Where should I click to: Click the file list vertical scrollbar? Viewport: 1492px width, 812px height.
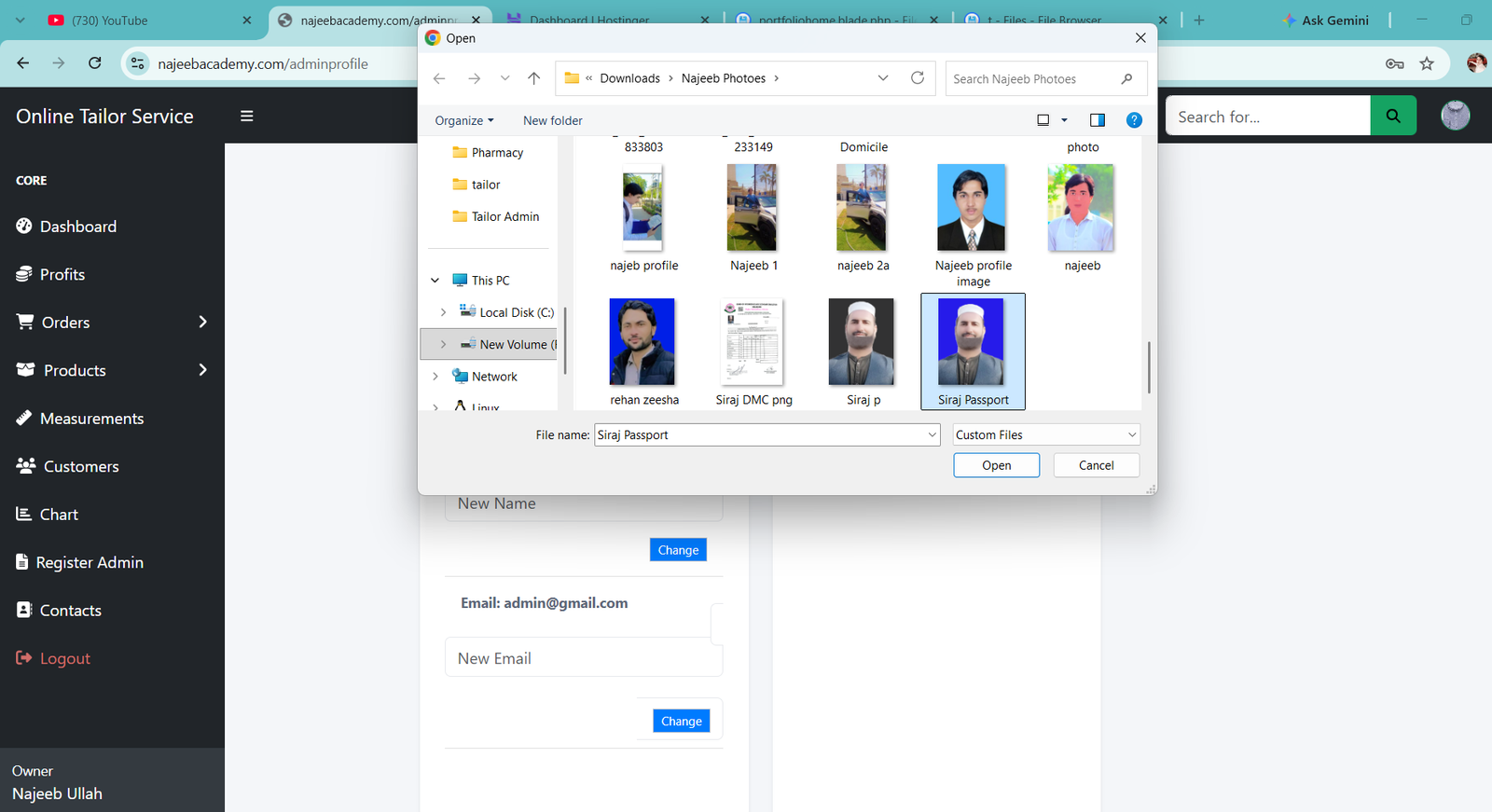coord(1149,367)
